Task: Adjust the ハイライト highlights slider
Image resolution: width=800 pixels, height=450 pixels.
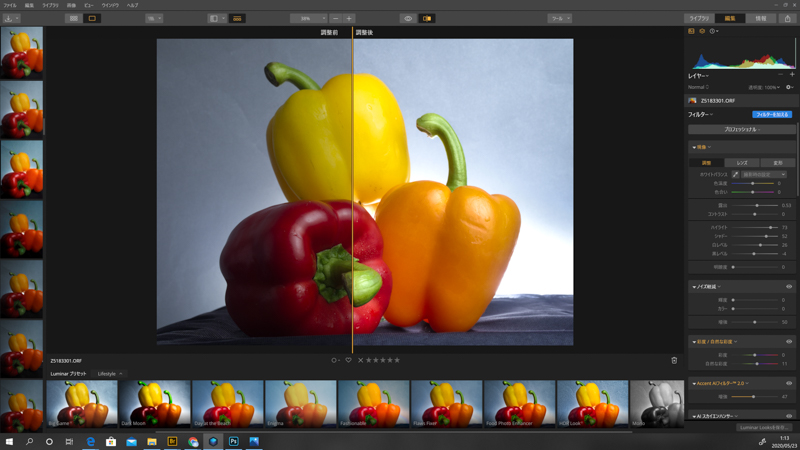Action: point(755,227)
